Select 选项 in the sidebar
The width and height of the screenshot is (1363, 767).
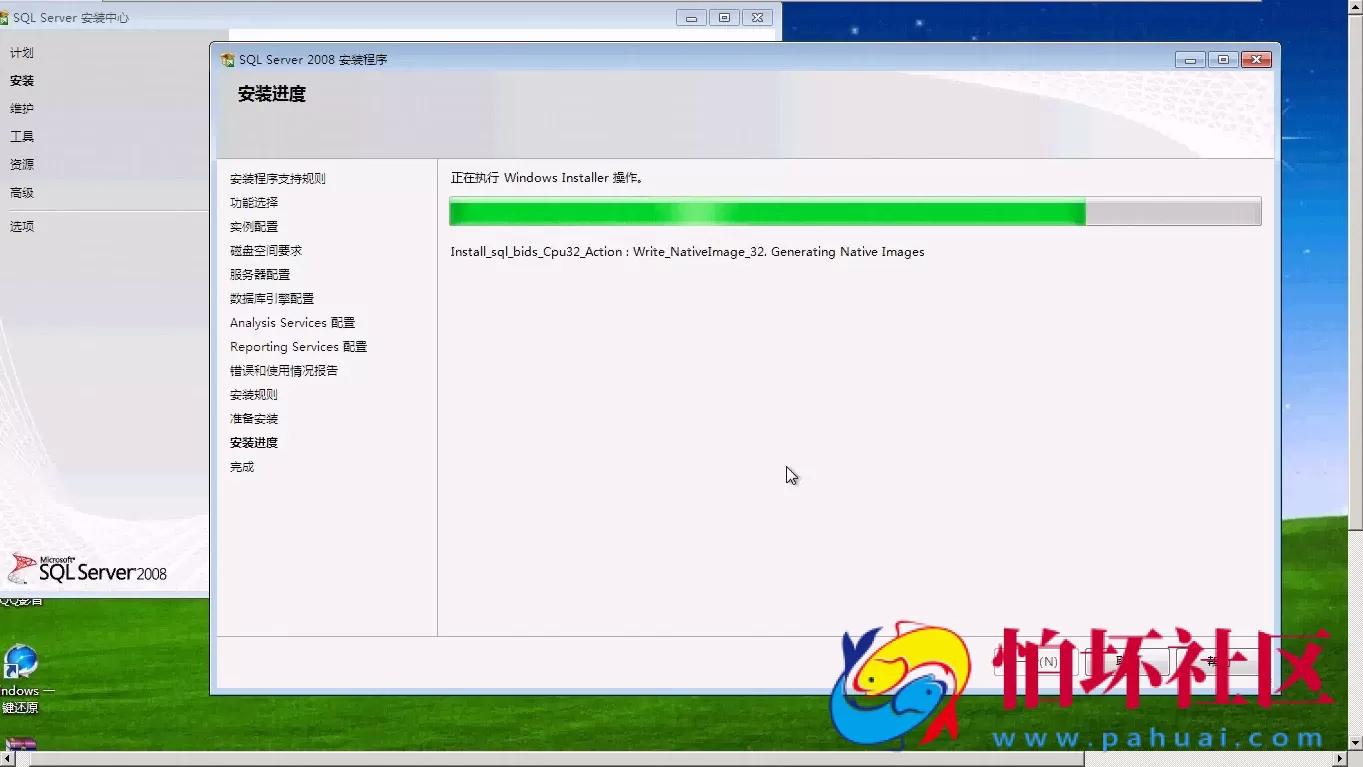21,226
